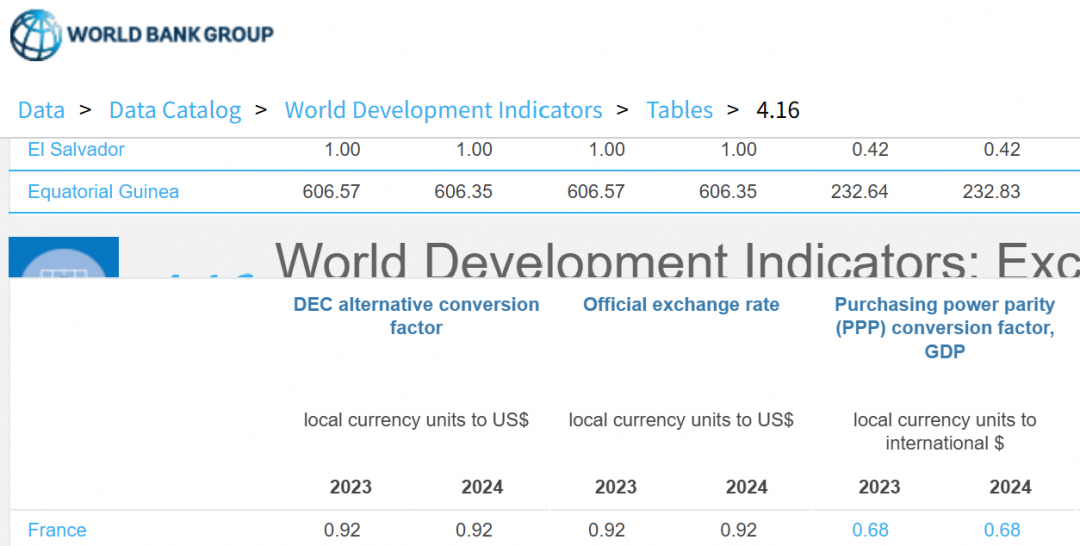The width and height of the screenshot is (1080, 546).
Task: Click the 4.16 breadcrumb item
Action: [x=778, y=110]
